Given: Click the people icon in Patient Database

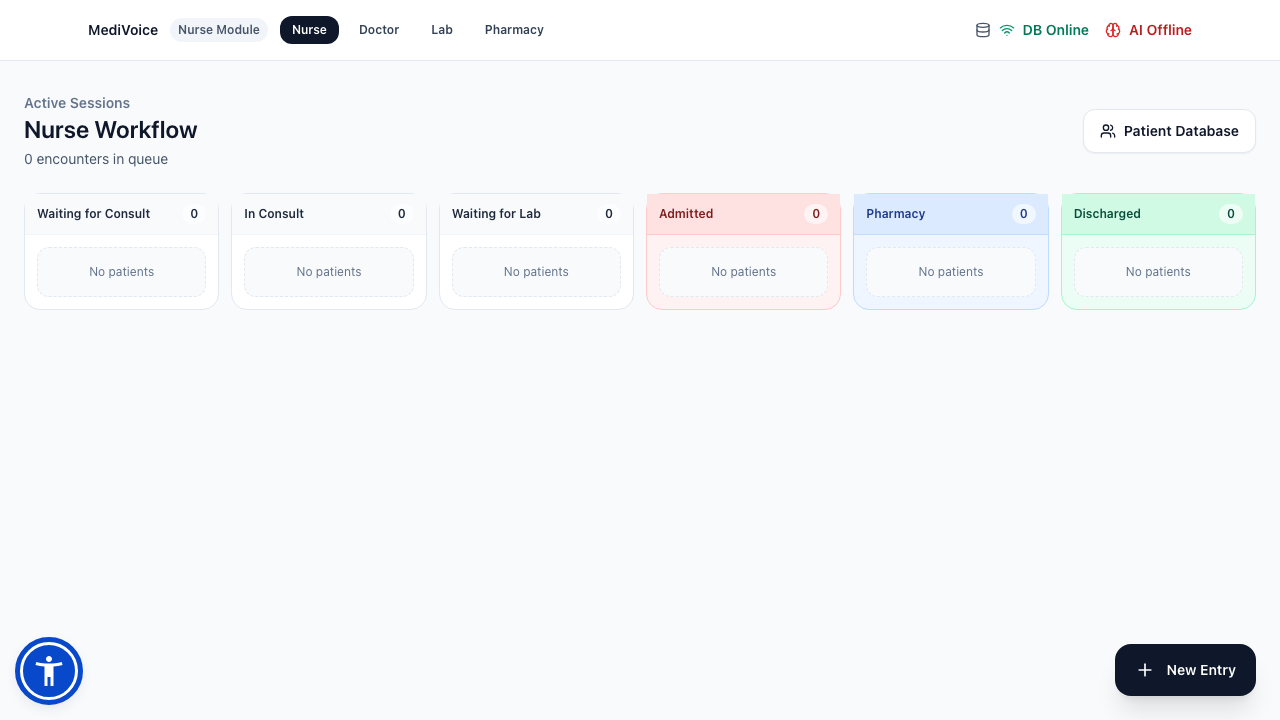Looking at the screenshot, I should pos(1108,131).
